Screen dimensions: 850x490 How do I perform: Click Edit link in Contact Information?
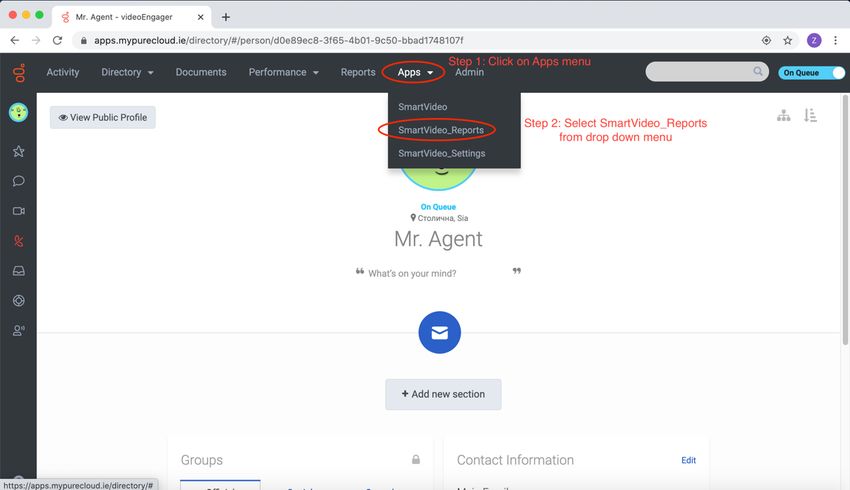point(688,460)
